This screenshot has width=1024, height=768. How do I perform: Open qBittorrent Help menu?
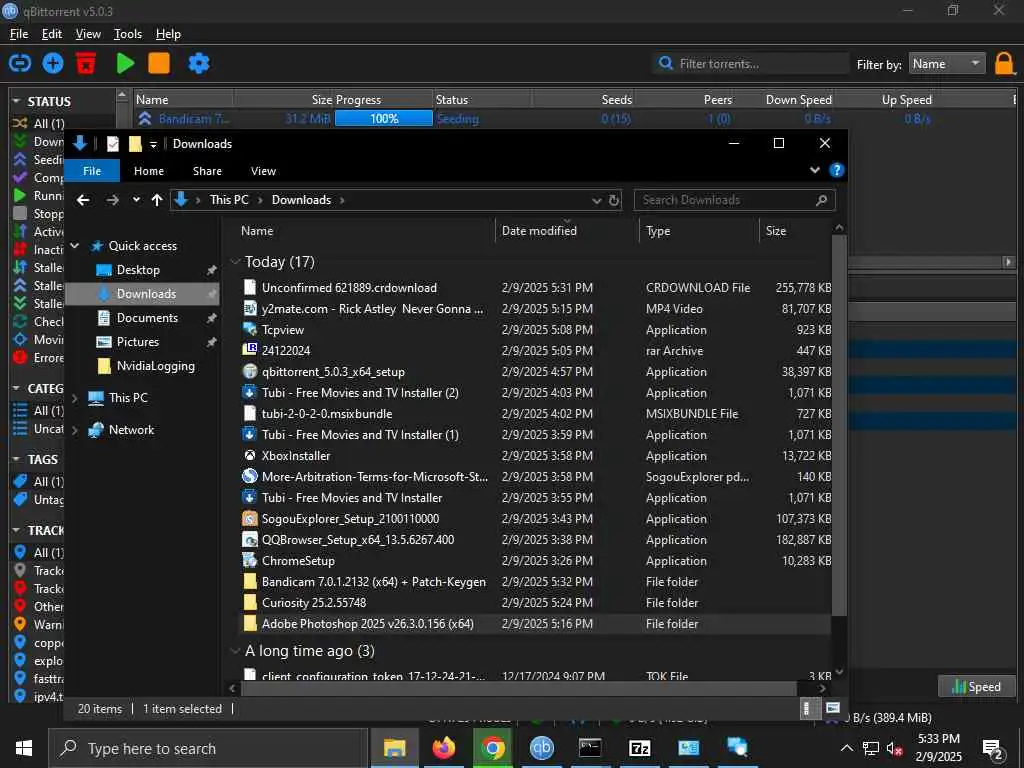click(168, 34)
